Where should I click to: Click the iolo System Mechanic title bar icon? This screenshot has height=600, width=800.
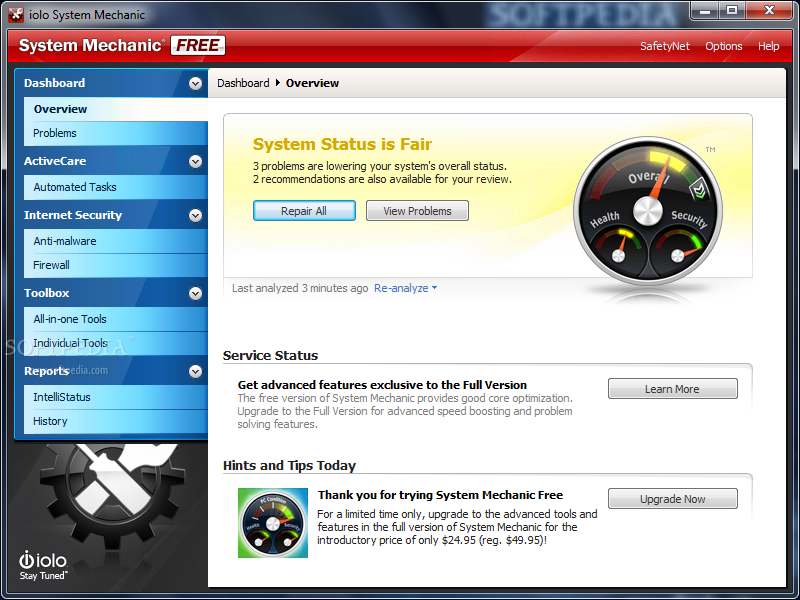coord(16,15)
